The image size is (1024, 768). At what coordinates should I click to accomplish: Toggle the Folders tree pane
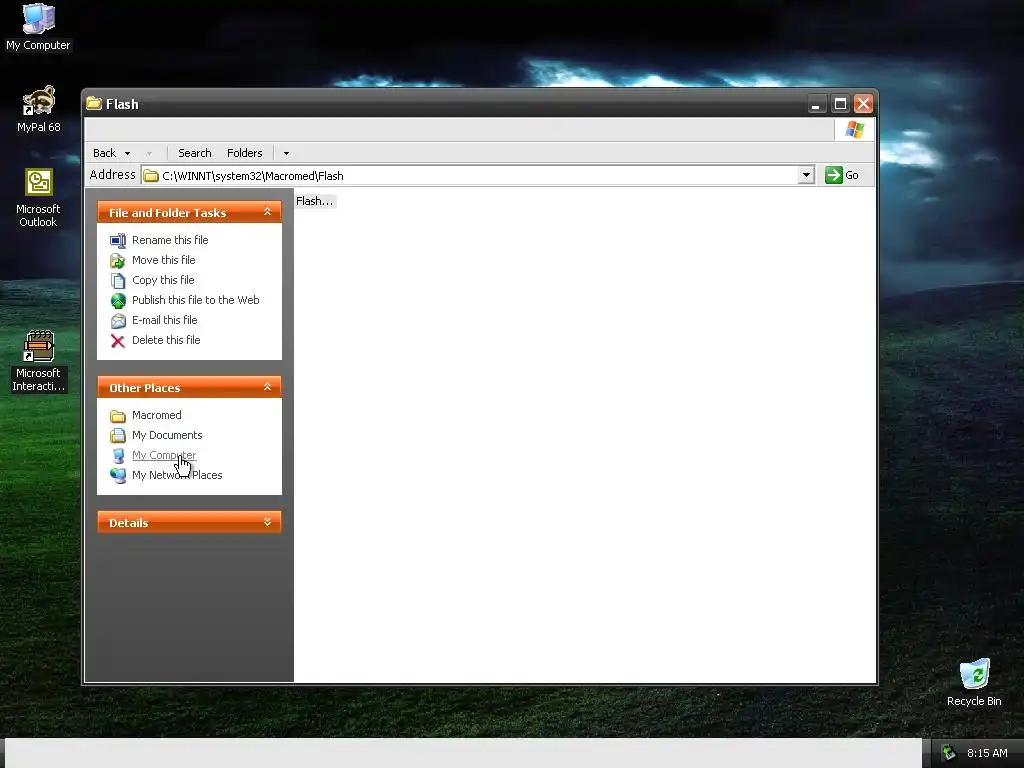pos(244,153)
